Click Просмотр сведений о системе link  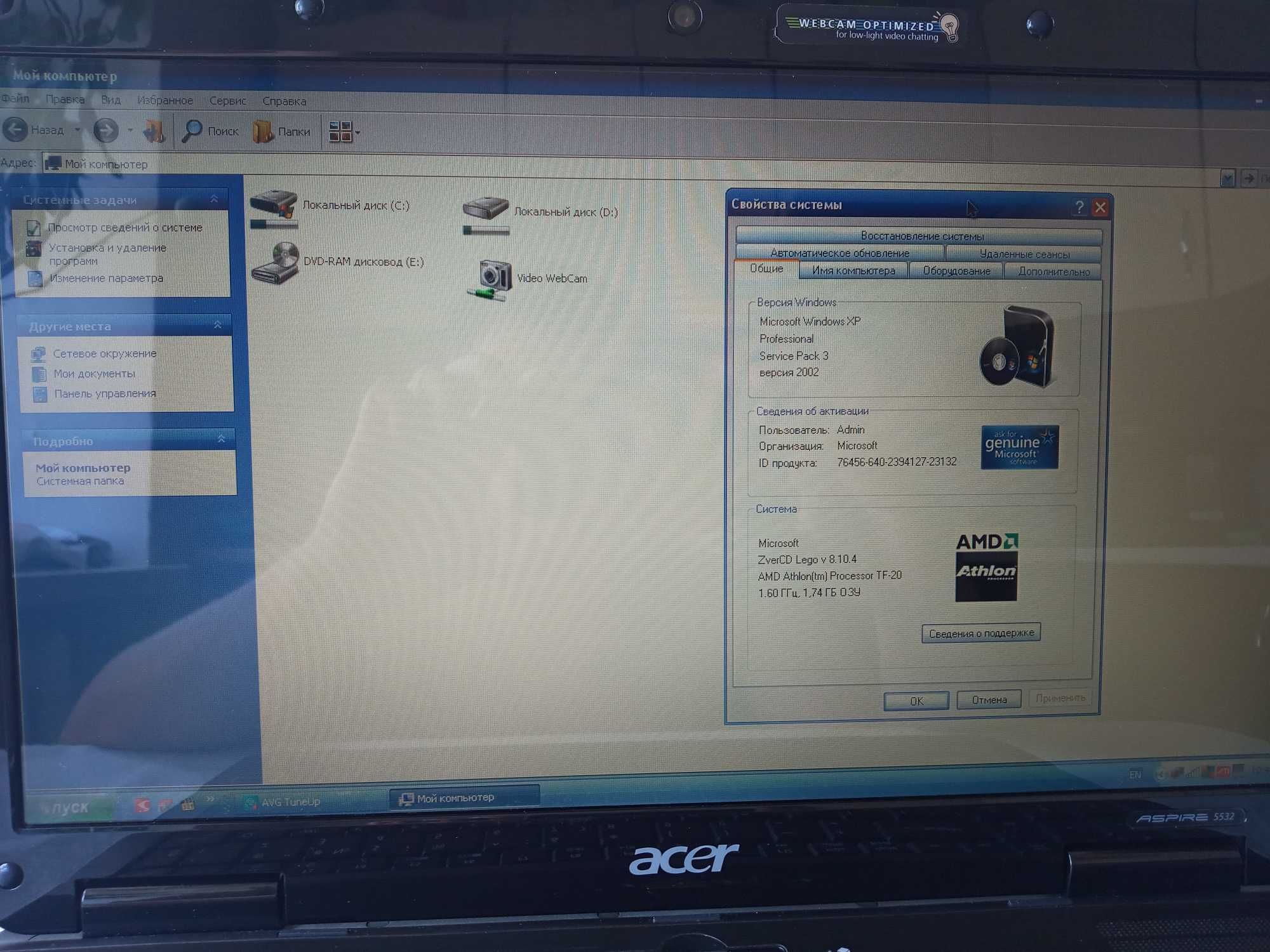pos(125,227)
